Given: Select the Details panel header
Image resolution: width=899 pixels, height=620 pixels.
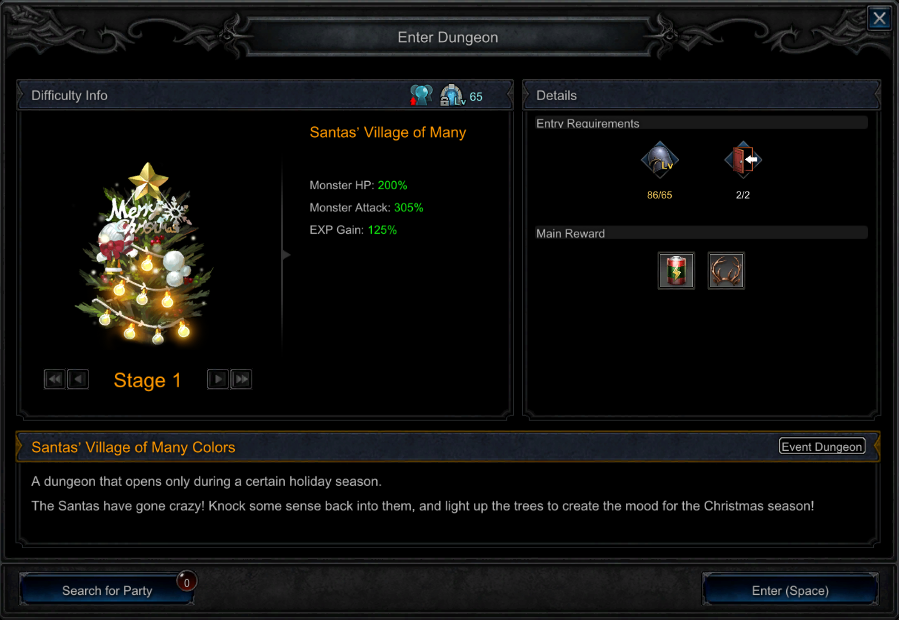Looking at the screenshot, I should tap(702, 95).
